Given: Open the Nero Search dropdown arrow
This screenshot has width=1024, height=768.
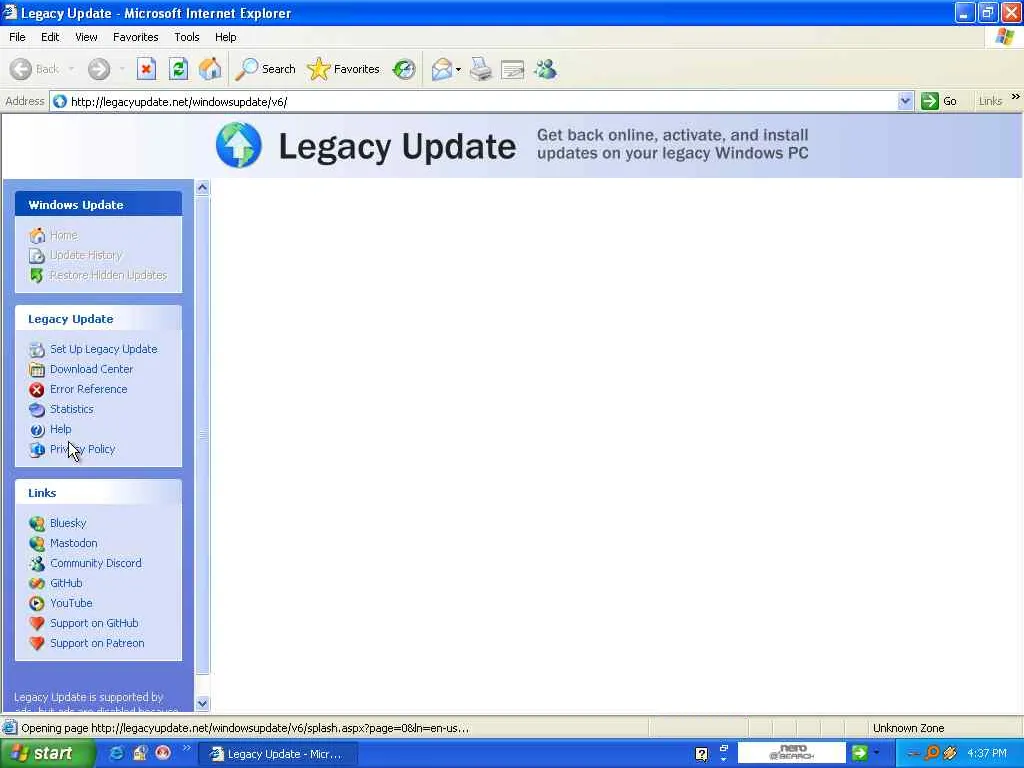Looking at the screenshot, I should pyautogui.click(x=876, y=753).
